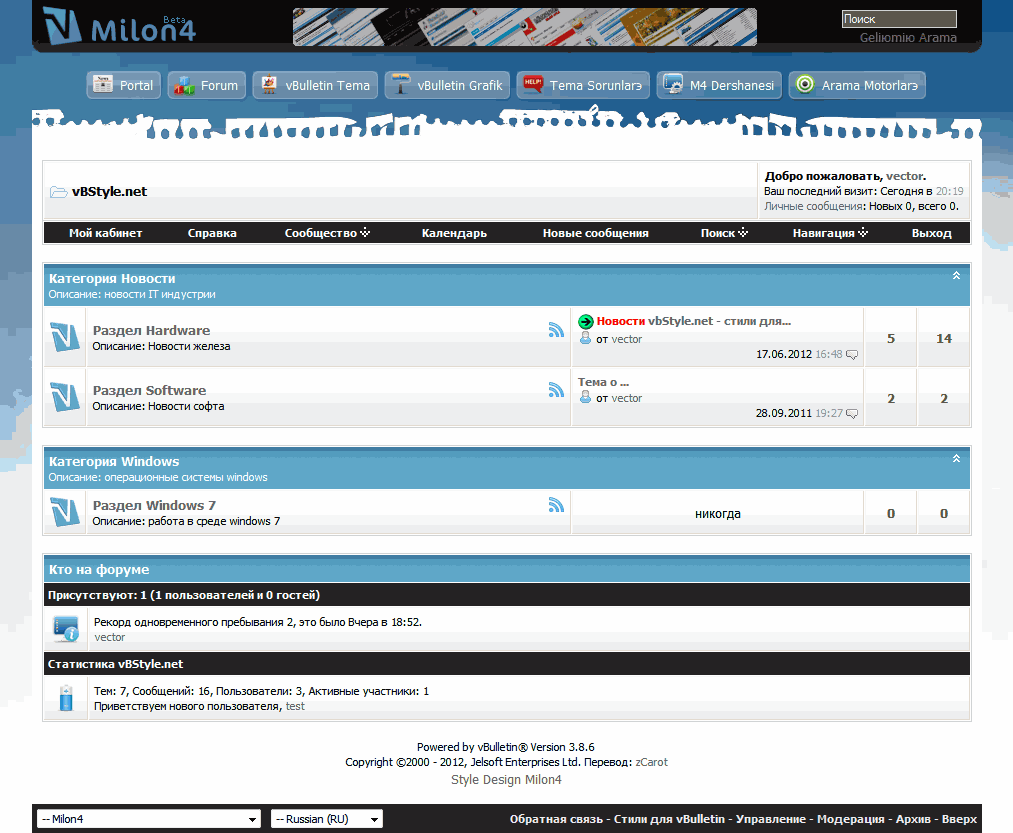Open Календарь in the navbar

pos(454,233)
